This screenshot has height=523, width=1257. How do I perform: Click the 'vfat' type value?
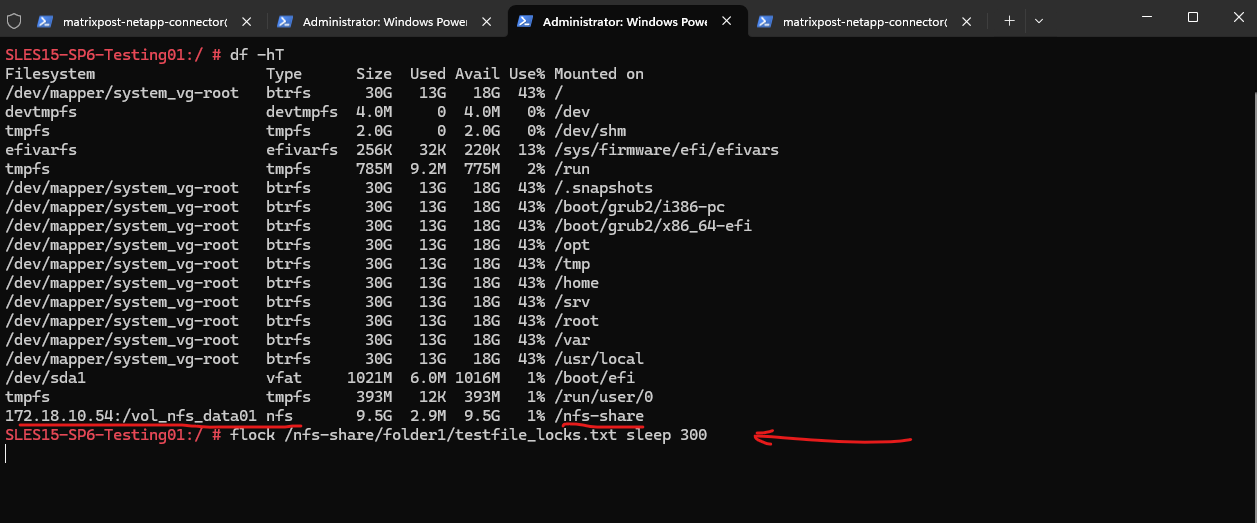[284, 378]
